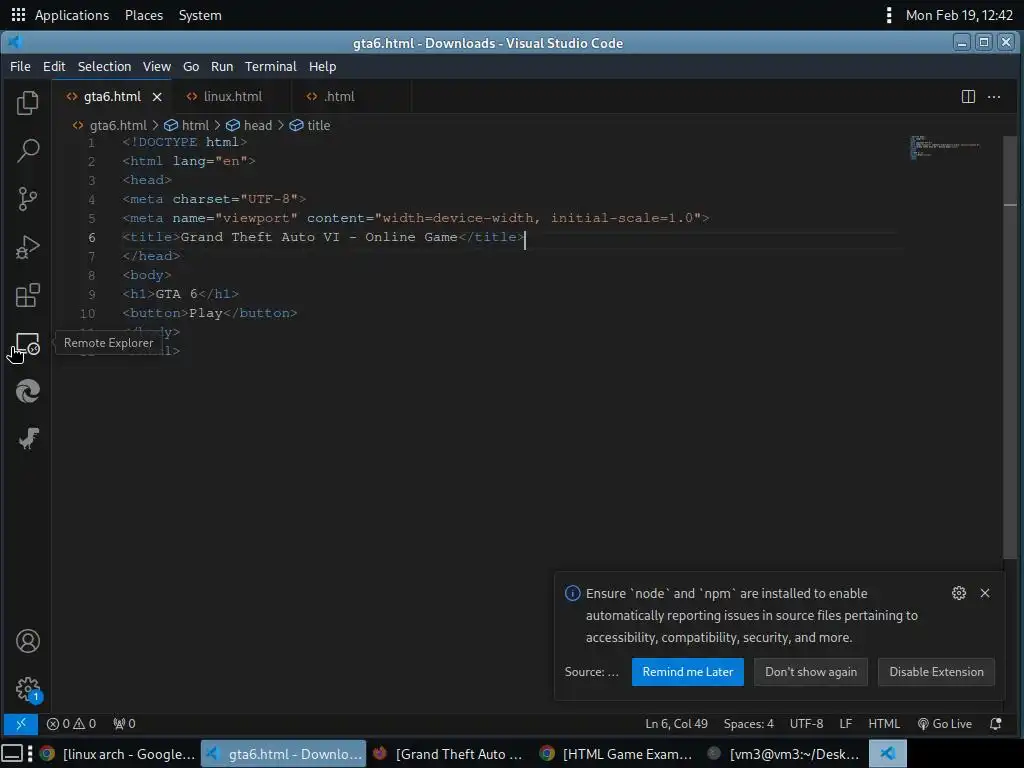
Task: Click Ln 6, Col 49 to go to line
Action: coord(676,724)
